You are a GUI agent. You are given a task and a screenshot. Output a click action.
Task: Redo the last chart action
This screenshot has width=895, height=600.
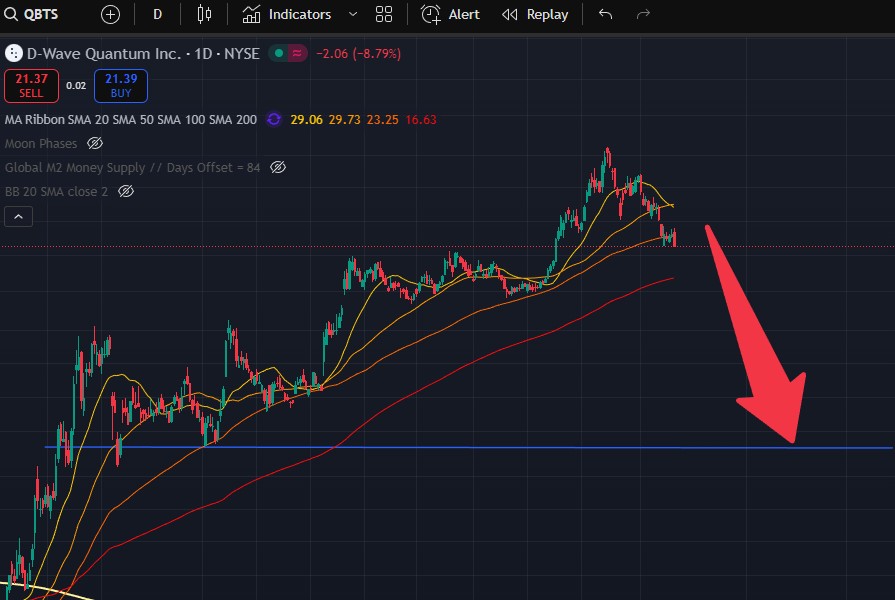643,14
